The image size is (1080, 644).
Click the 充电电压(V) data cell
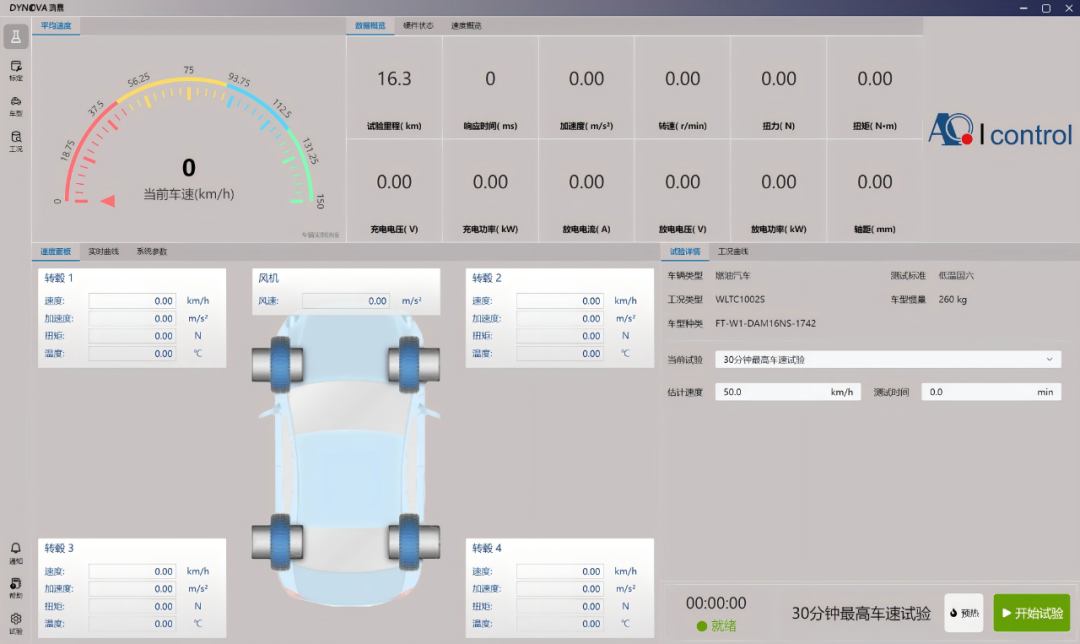tap(394, 191)
